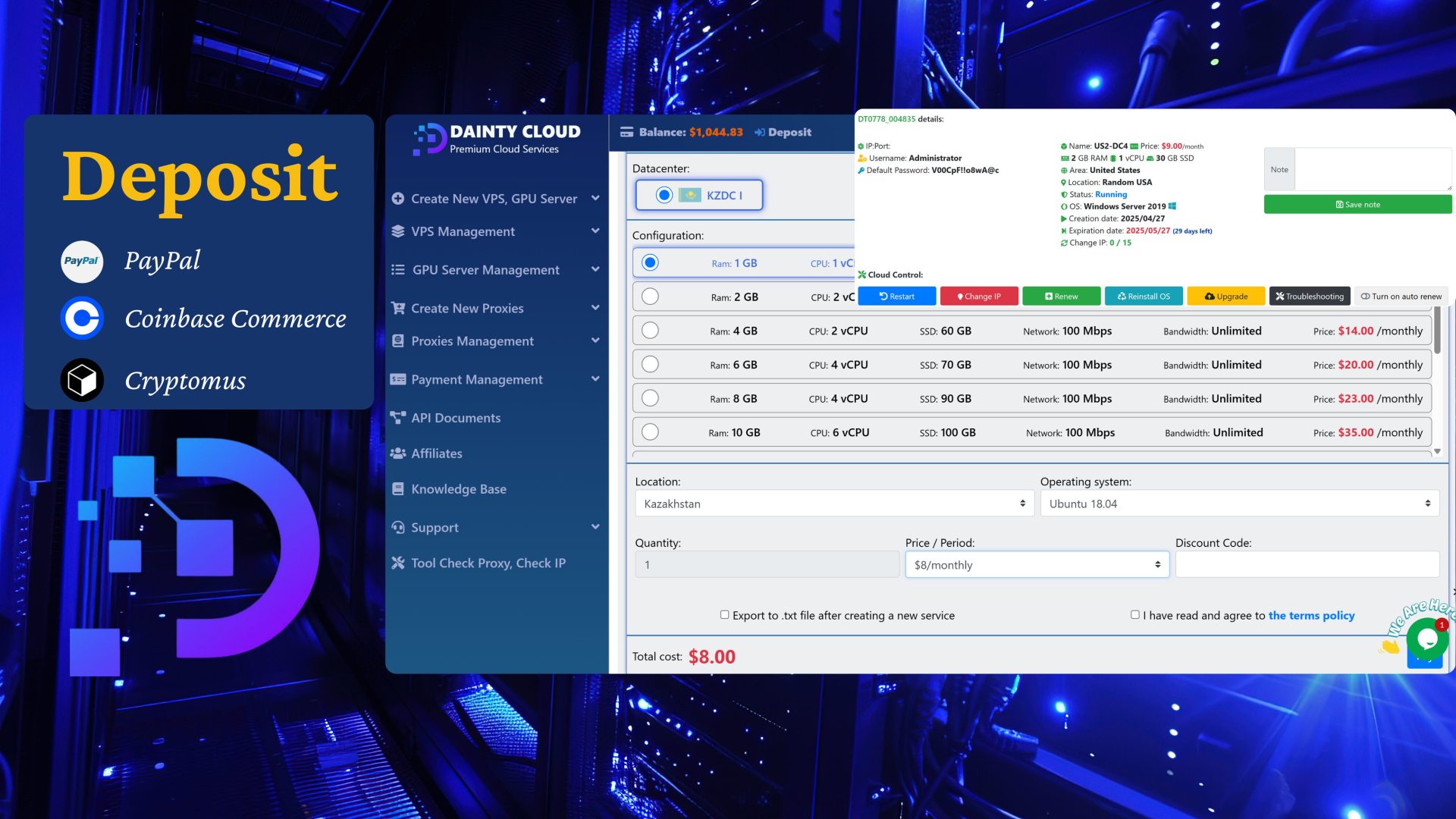Click the money icon beside Payment Management
1456x819 pixels.
(397, 379)
